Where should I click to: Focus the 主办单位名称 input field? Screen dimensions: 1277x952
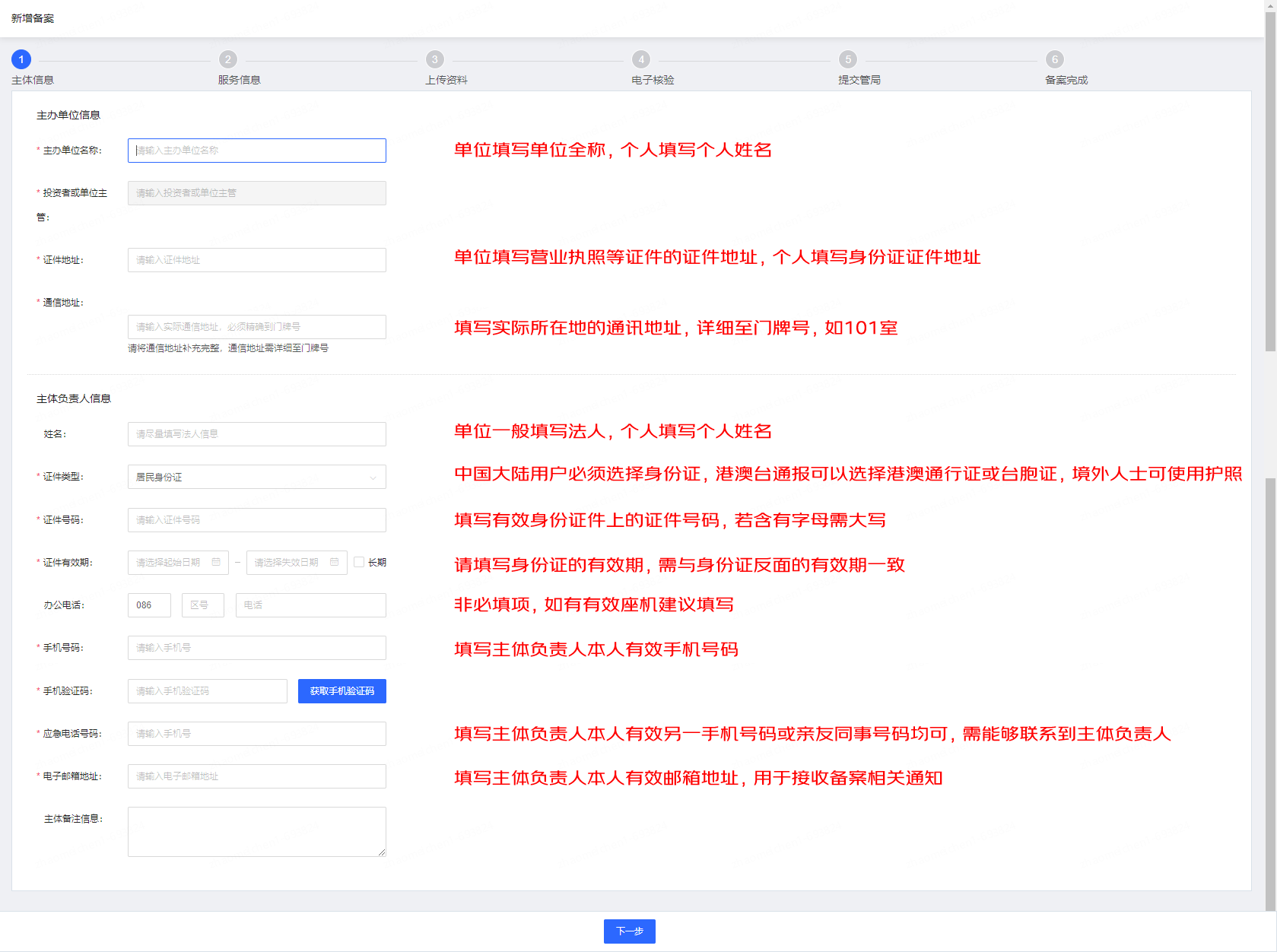257,151
